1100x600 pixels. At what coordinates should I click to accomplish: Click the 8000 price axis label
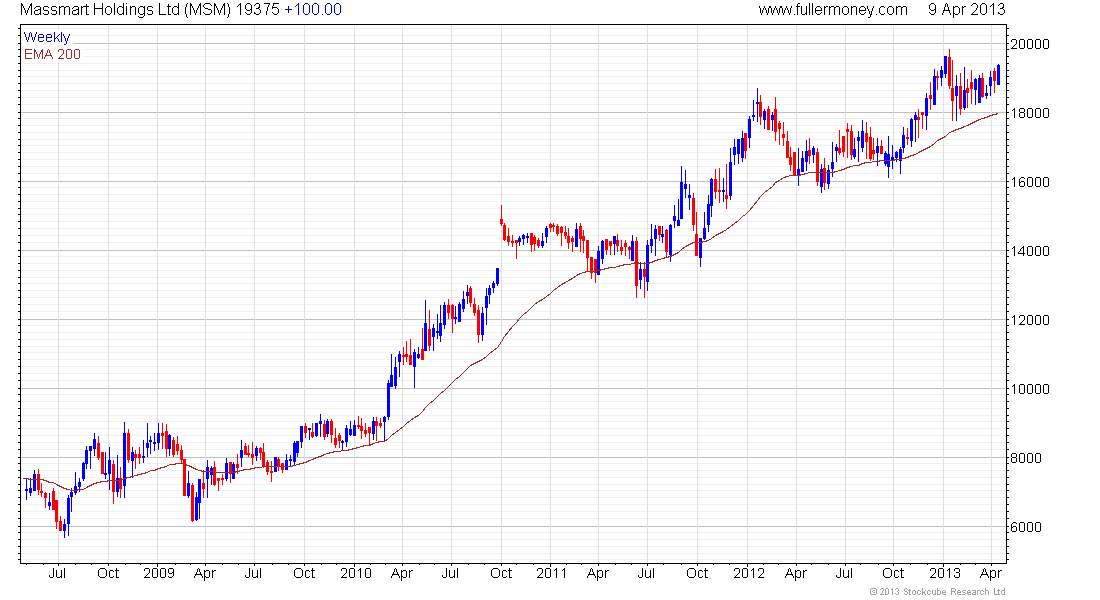pos(1026,458)
